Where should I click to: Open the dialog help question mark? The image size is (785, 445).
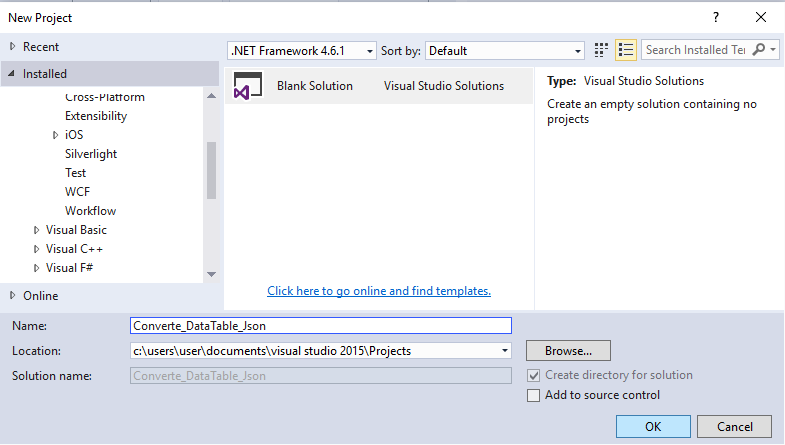click(x=716, y=18)
